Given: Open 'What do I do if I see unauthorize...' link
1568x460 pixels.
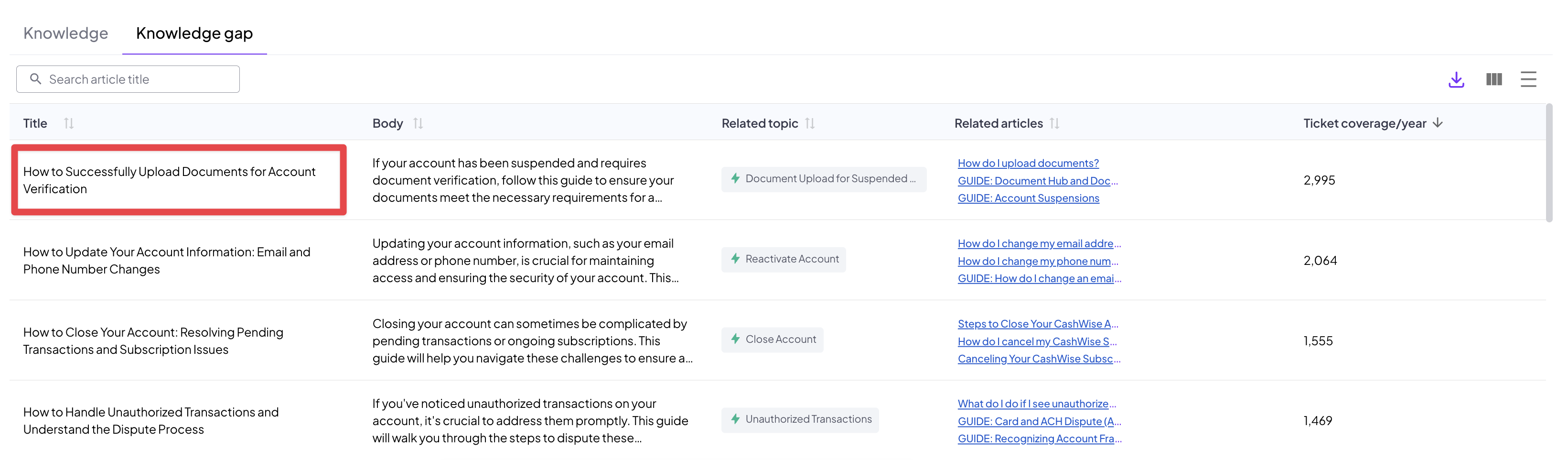Looking at the screenshot, I should (1037, 404).
